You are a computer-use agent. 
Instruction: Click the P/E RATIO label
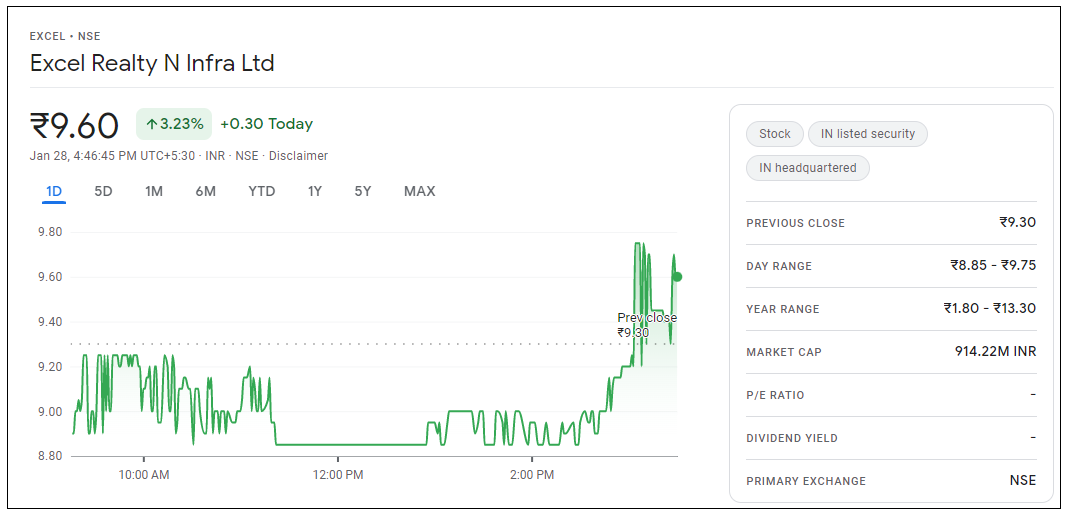click(x=775, y=395)
